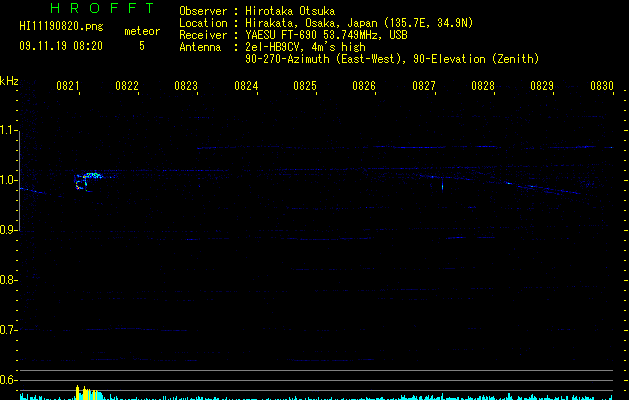Select the file name HI11190820.png

pyautogui.click(x=61, y=26)
